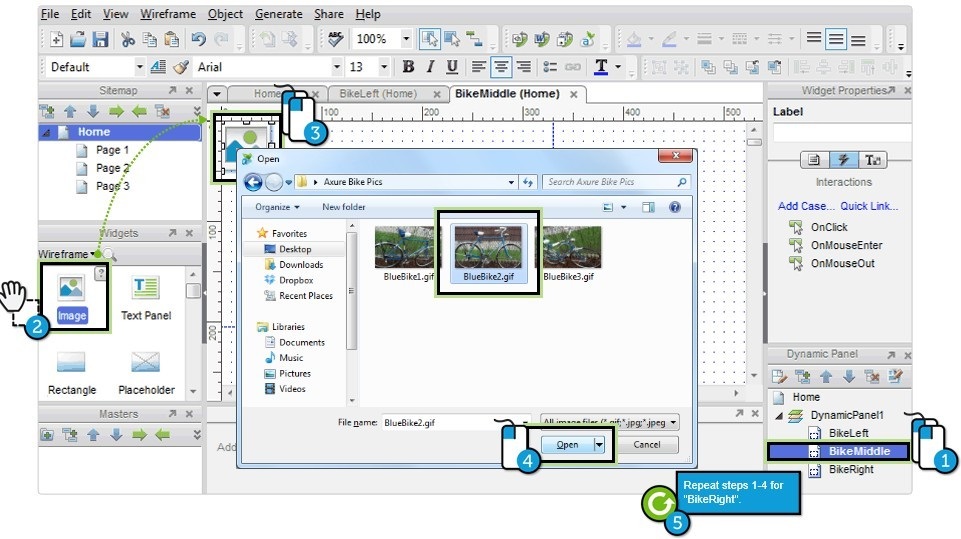Click the help icon in Open dialog
Screen dimensions: 961x539
tap(675, 207)
